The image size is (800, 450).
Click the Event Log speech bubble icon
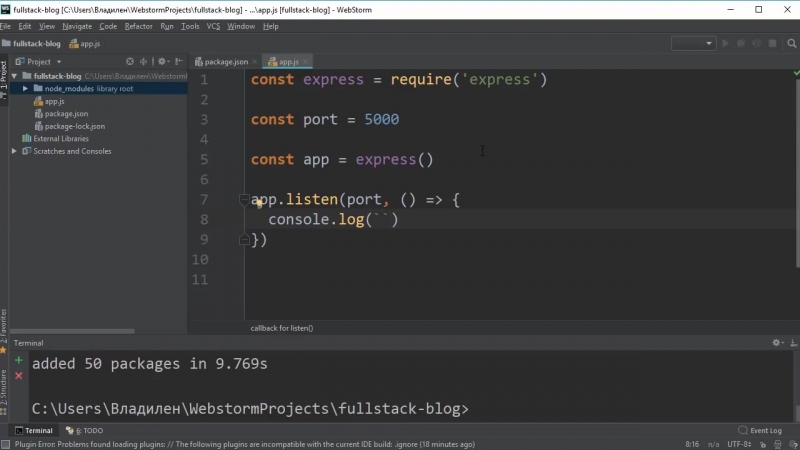743,430
